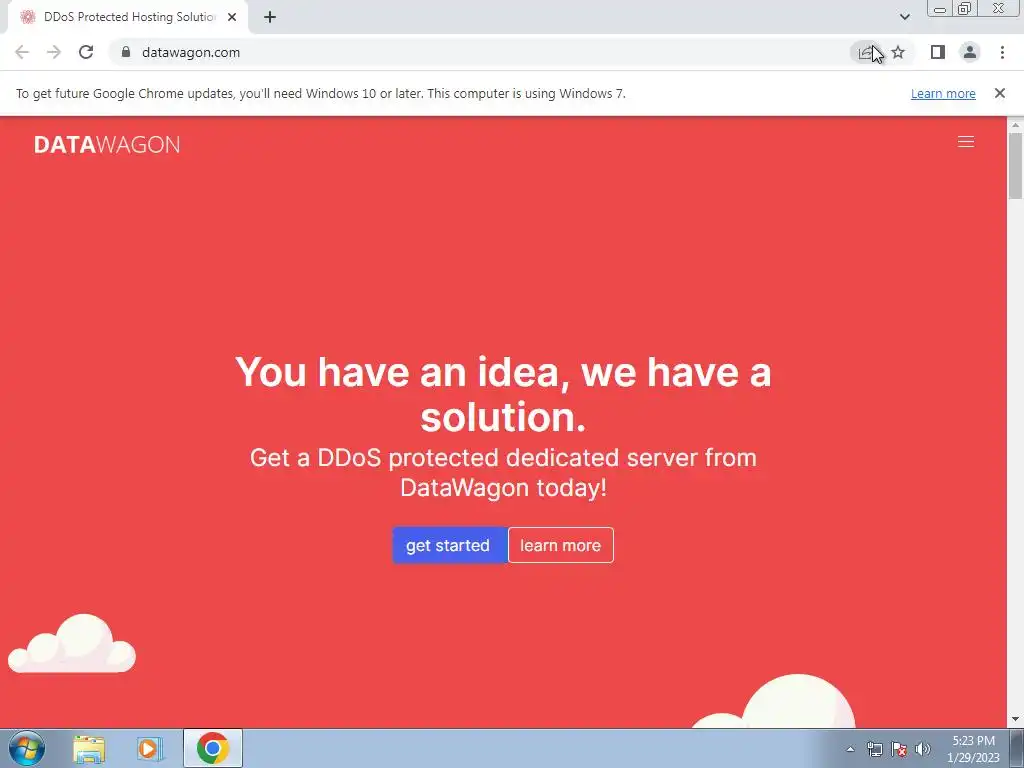Click the Show desktop strip after the clock
The height and width of the screenshot is (768, 1024).
click(1017, 748)
